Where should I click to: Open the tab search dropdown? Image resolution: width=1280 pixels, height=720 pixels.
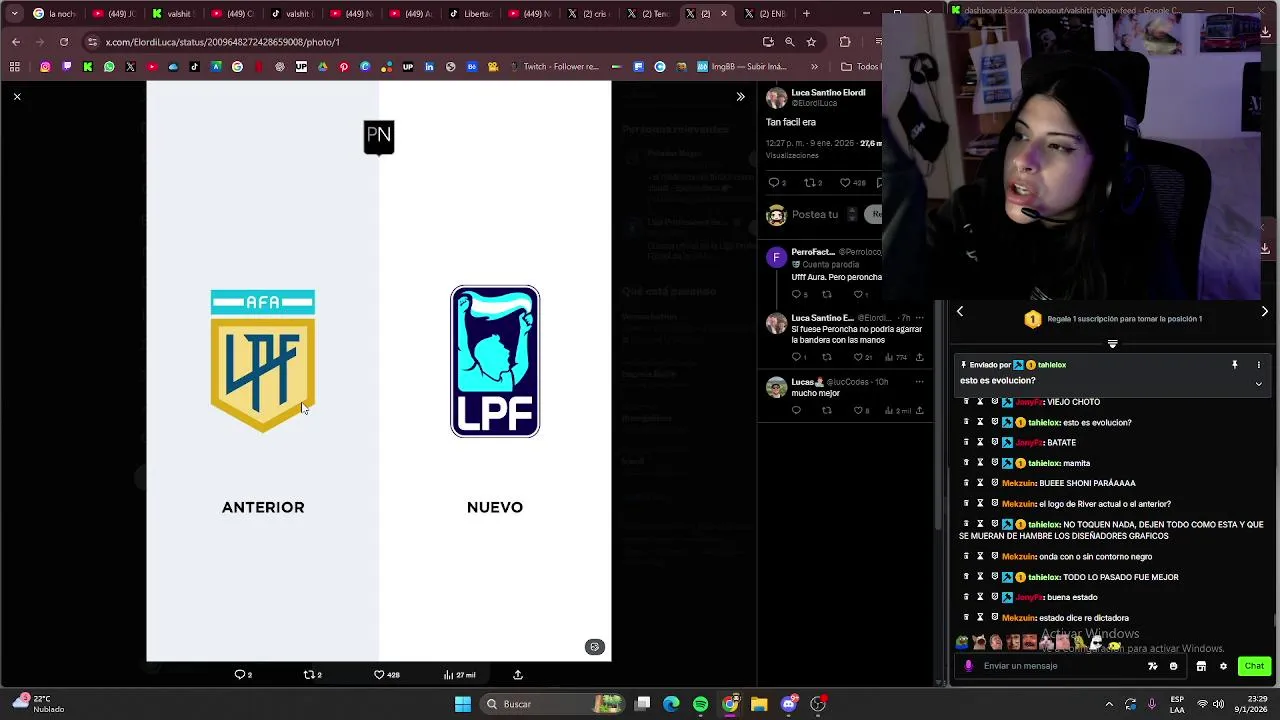(14, 14)
